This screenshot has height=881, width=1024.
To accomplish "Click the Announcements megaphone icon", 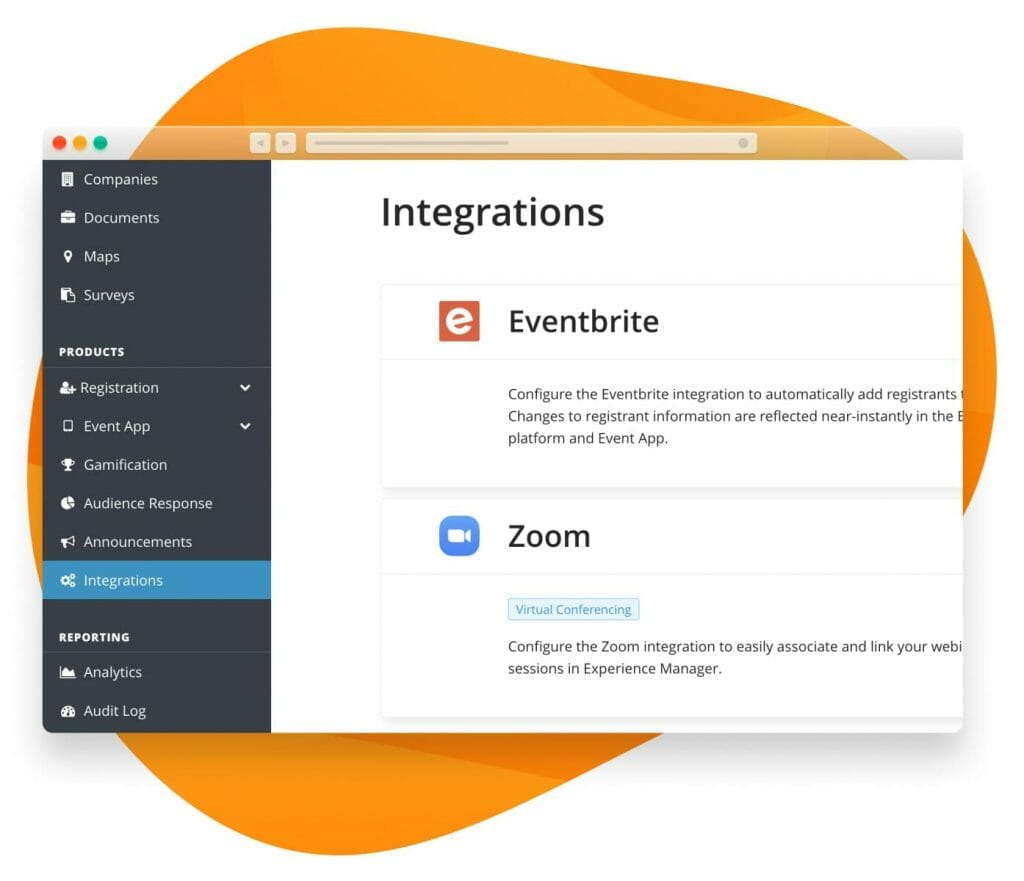I will [x=67, y=541].
